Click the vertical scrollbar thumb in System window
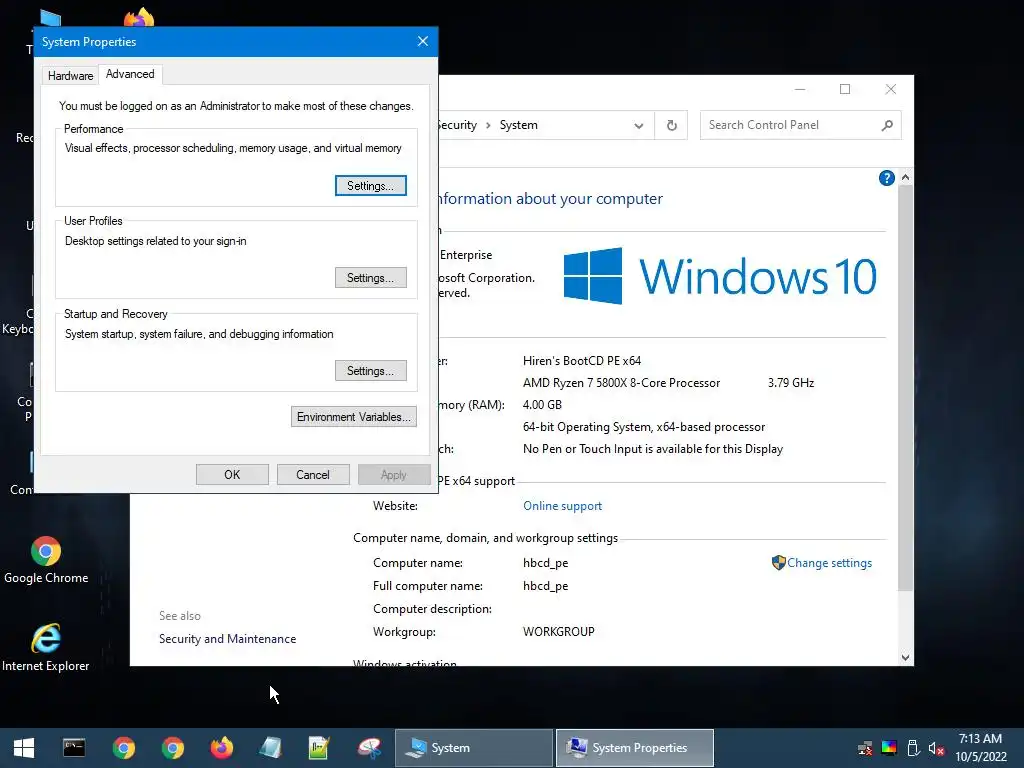Screen dimensions: 1024x768 [905, 389]
